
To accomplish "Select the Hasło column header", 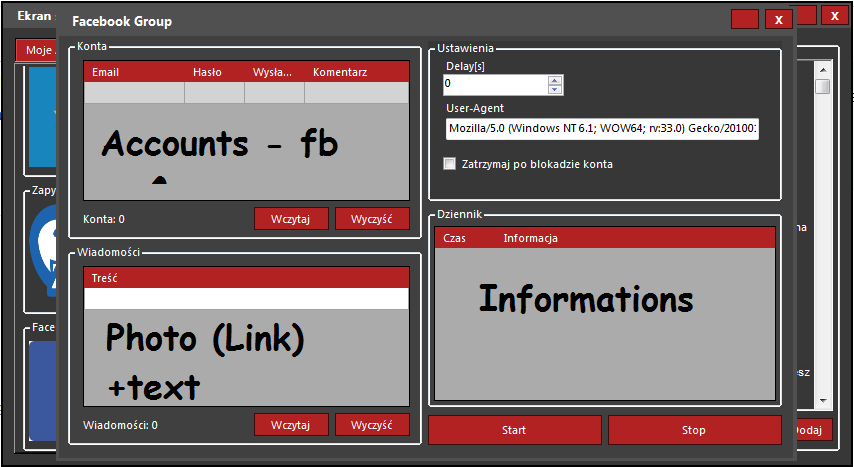I will [x=207, y=72].
